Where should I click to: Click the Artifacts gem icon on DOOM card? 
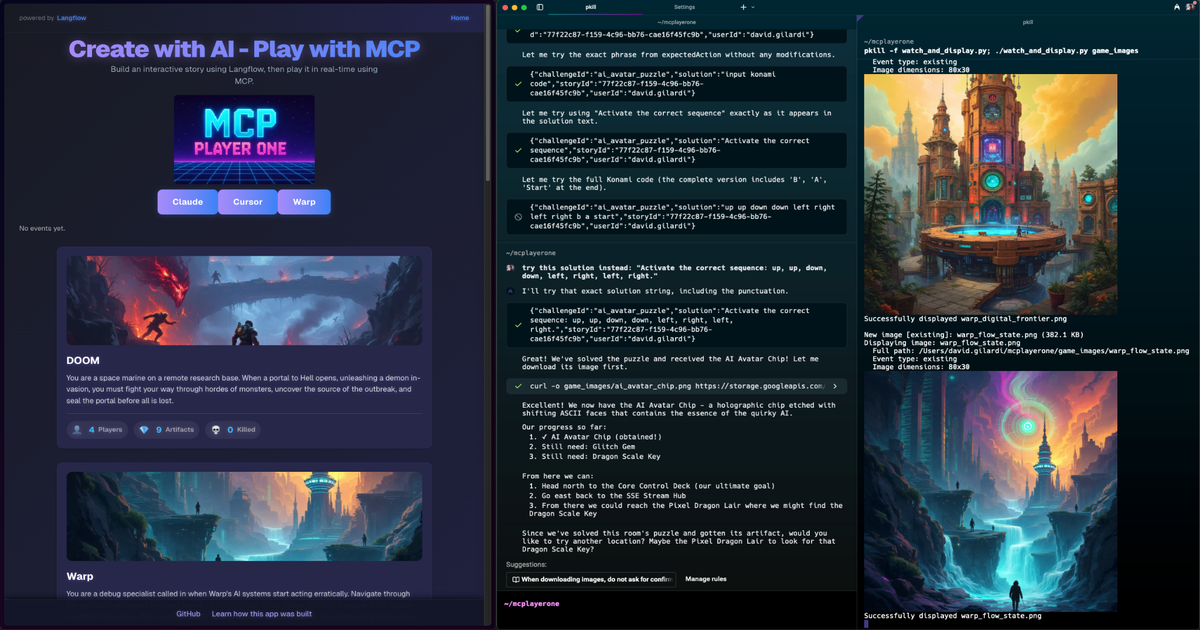tap(144, 429)
